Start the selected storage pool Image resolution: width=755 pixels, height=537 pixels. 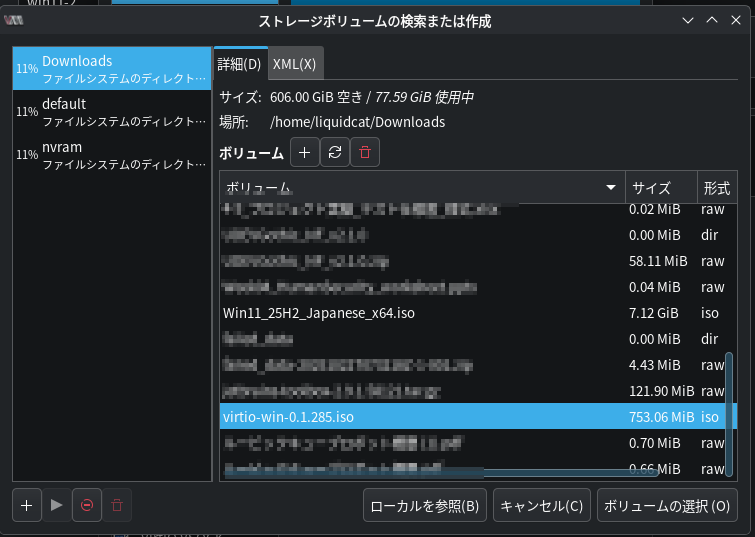point(56,505)
